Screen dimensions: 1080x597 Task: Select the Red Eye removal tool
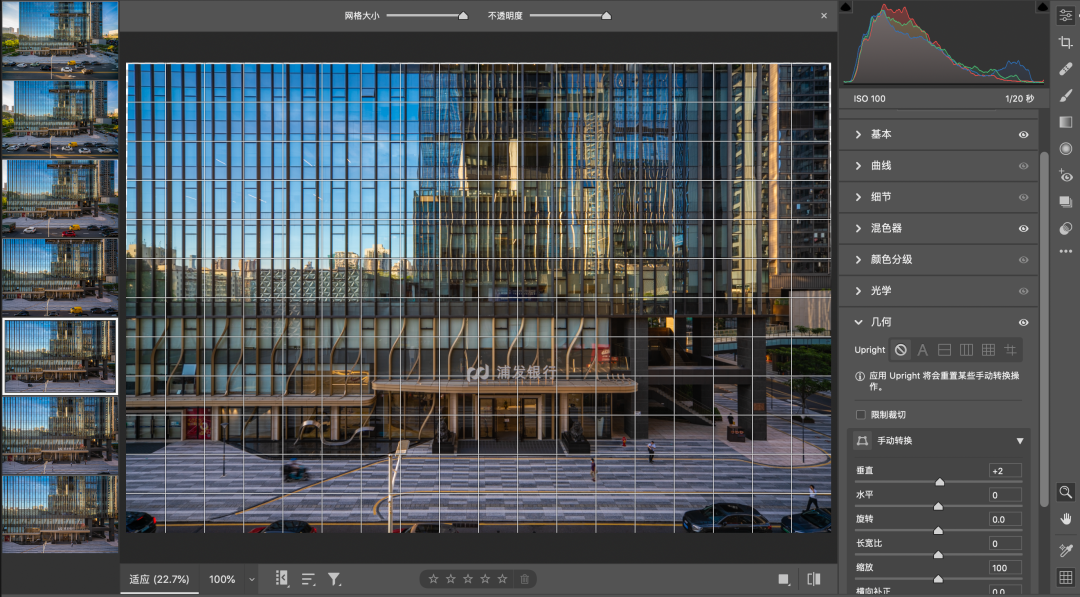point(1065,176)
